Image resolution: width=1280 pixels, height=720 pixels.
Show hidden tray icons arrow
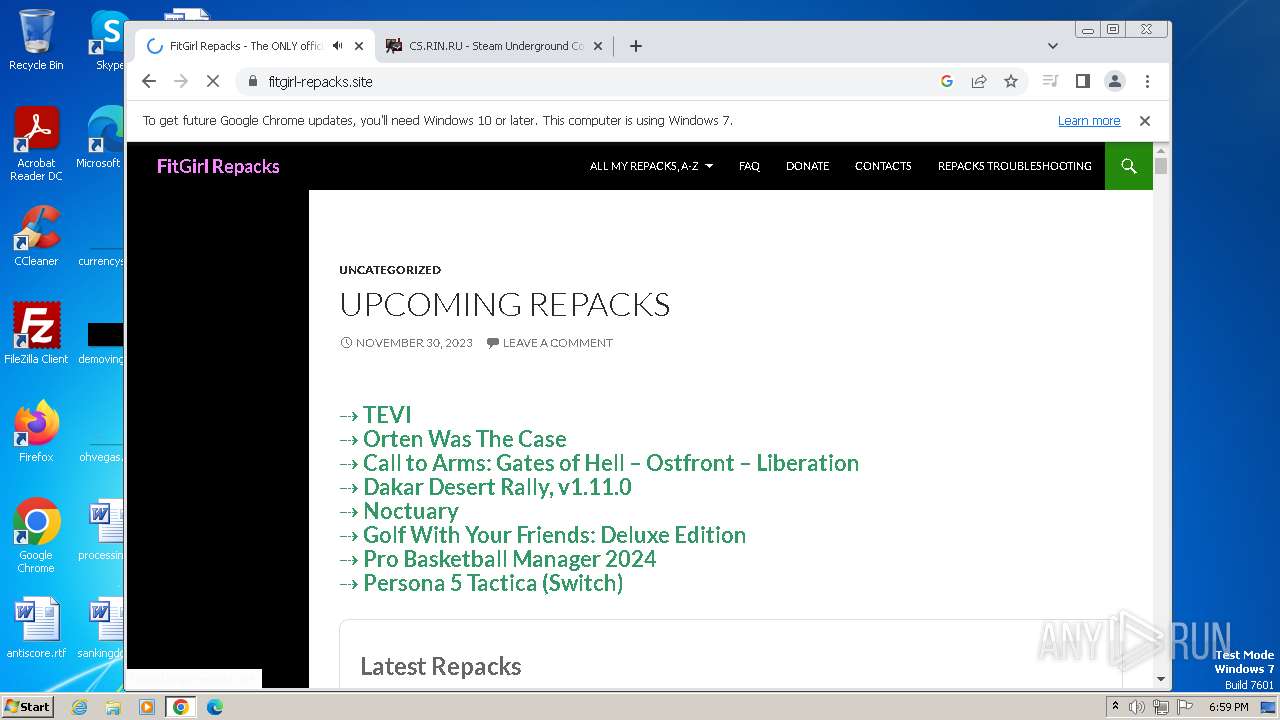[1115, 707]
